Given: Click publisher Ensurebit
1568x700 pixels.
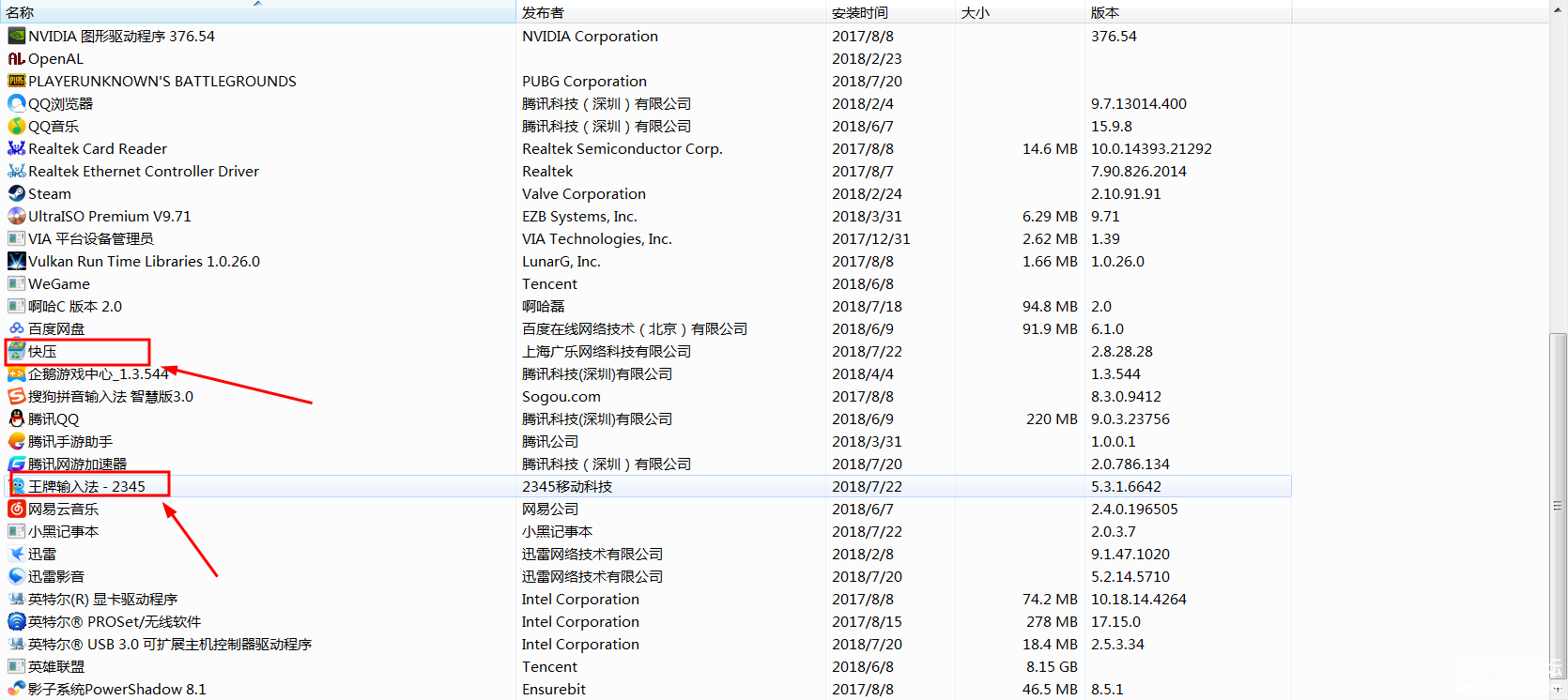Looking at the screenshot, I should [554, 689].
